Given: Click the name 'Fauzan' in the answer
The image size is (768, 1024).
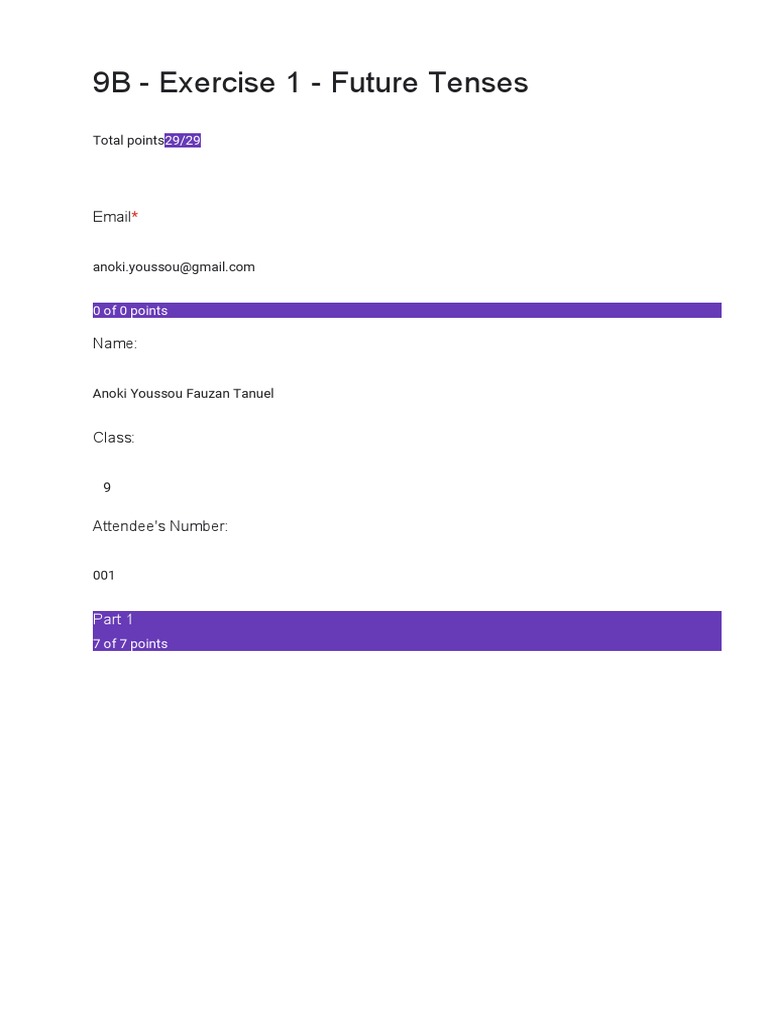Looking at the screenshot, I should [x=207, y=394].
